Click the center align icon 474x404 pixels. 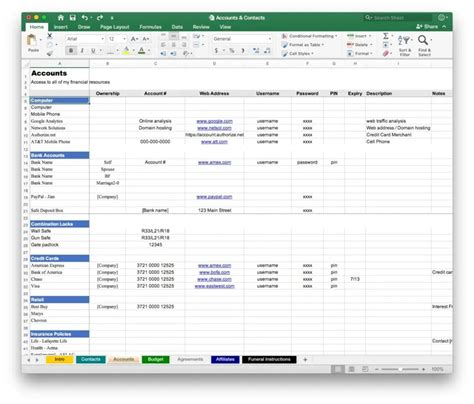pyautogui.click(x=174, y=45)
